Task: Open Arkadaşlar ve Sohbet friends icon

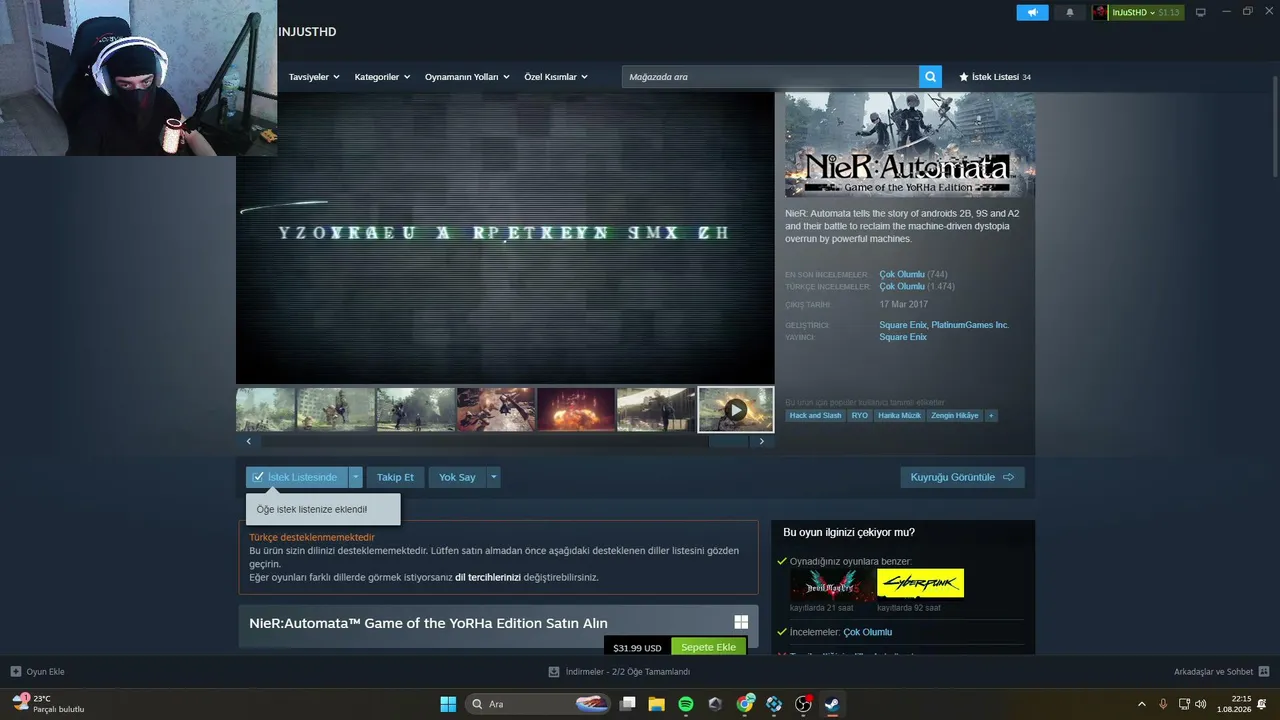Action: click(1264, 672)
